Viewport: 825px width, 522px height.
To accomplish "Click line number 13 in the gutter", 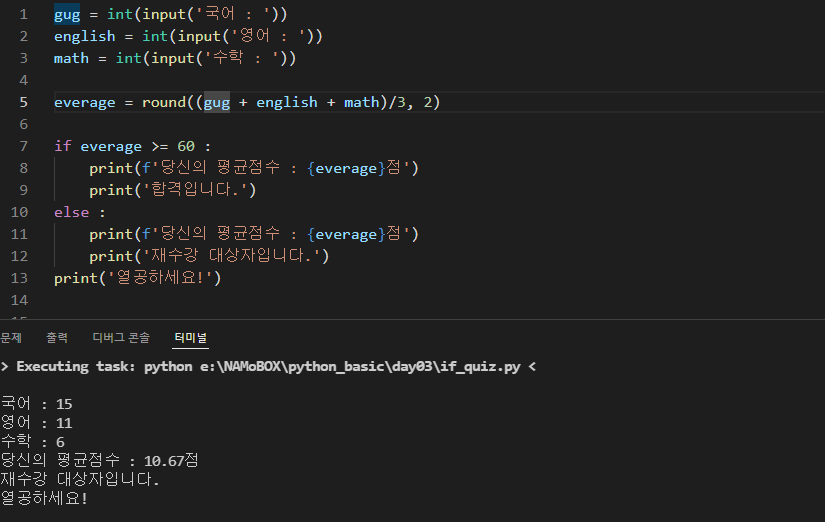I will pos(19,278).
